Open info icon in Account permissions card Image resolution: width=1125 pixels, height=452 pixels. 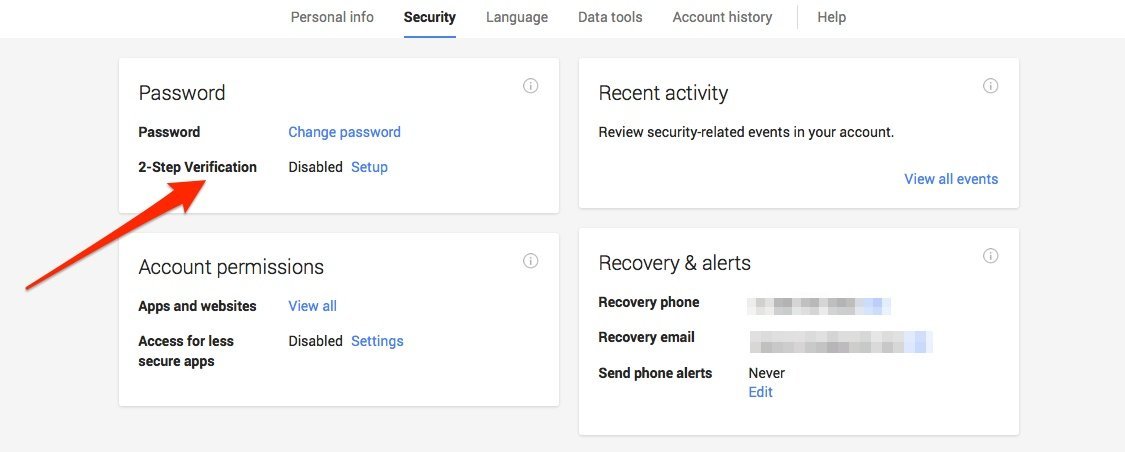tap(530, 260)
